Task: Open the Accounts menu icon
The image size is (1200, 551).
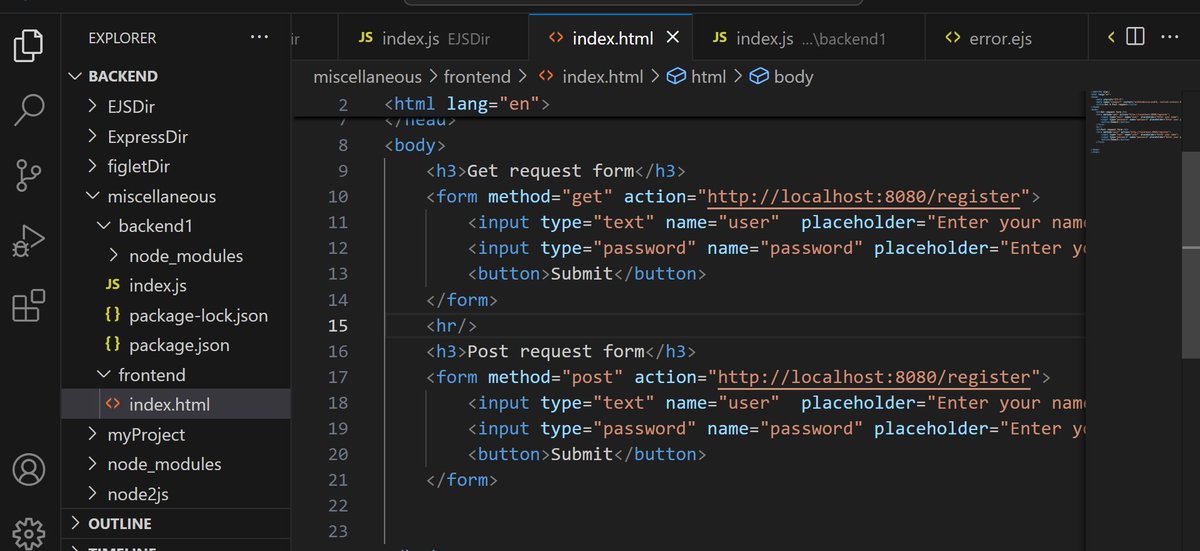Action: point(29,469)
